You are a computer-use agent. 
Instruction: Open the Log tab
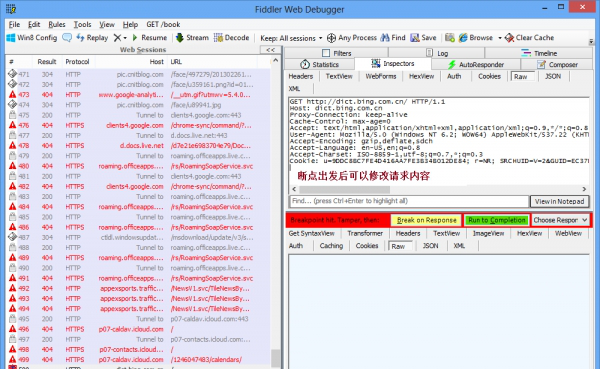click(437, 53)
